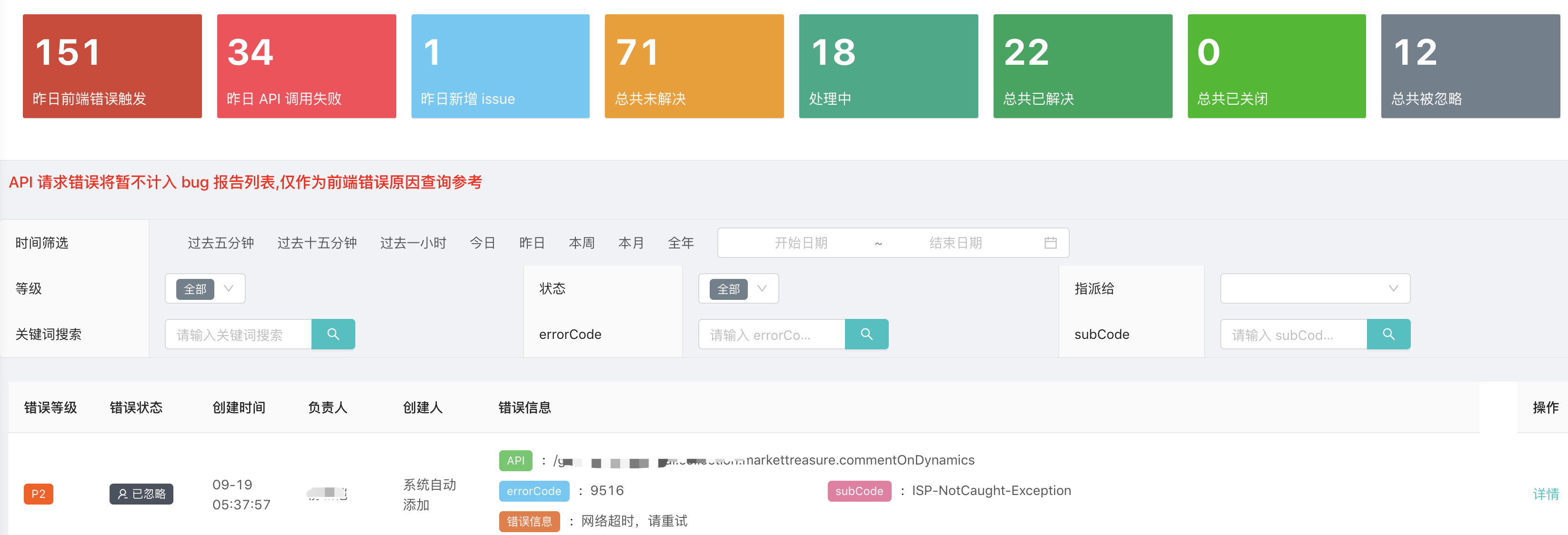Click the 请输入关键词搜索 input field

[239, 334]
